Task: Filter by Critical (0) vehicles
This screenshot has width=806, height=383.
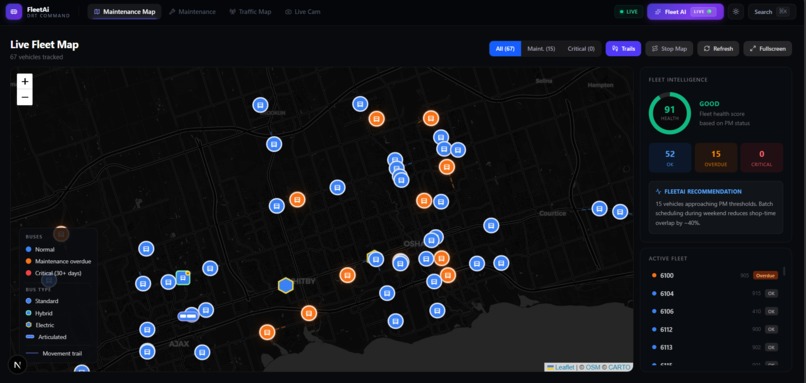Action: (x=581, y=49)
